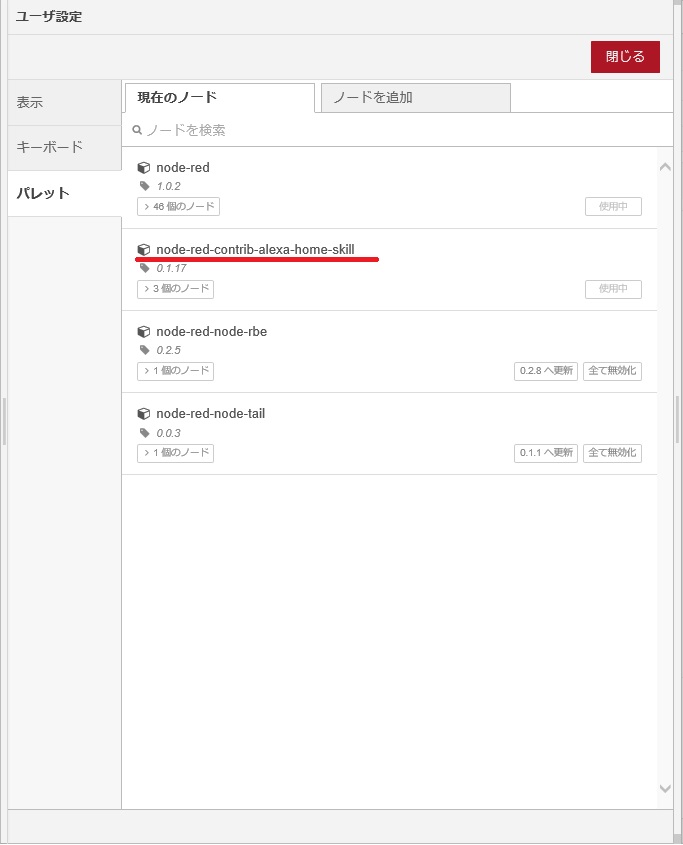Click the version tag icon beside 1.0.2

tap(144, 186)
